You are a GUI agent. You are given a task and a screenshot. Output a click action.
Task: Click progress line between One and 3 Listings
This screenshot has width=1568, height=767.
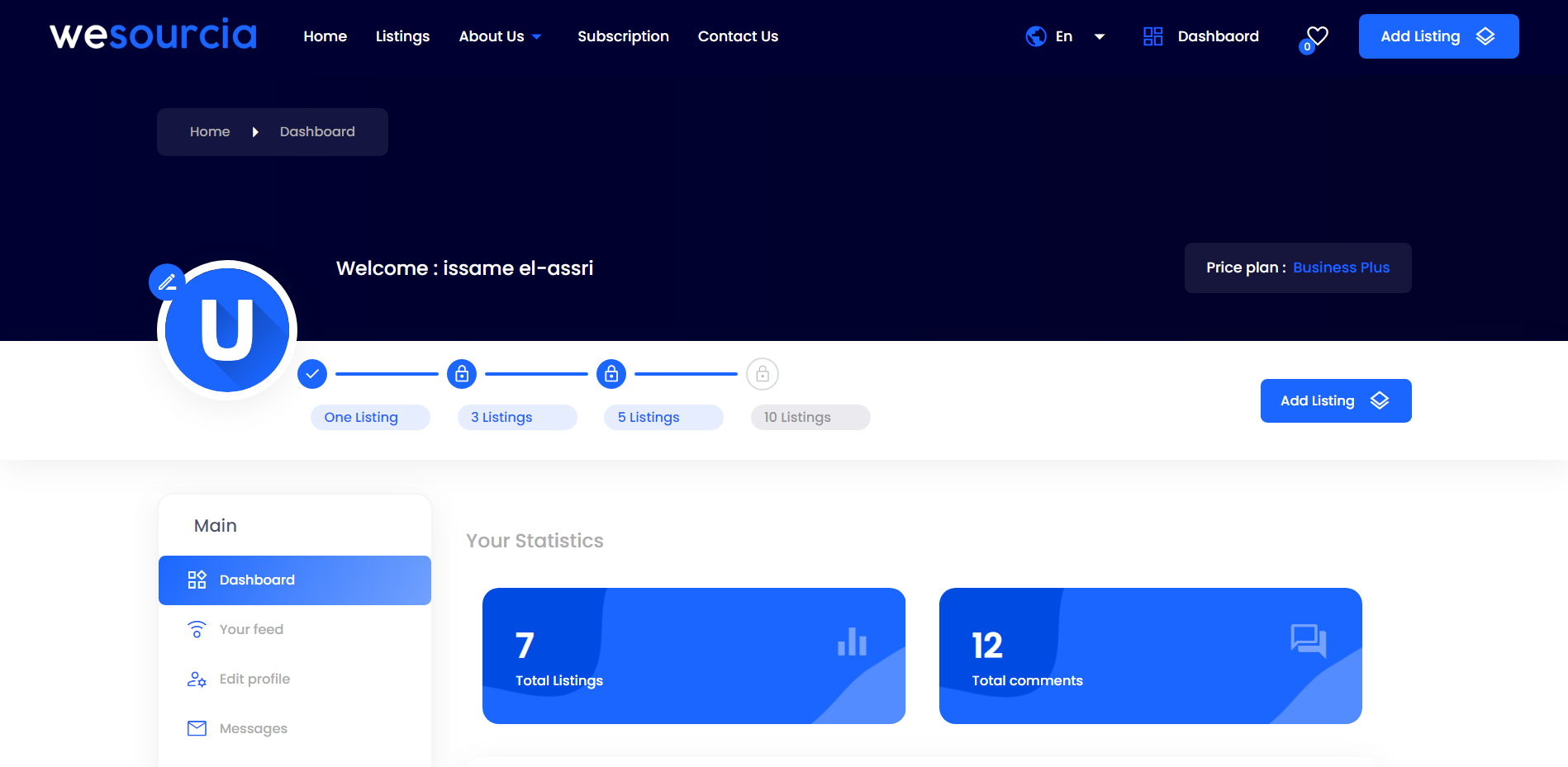(387, 374)
